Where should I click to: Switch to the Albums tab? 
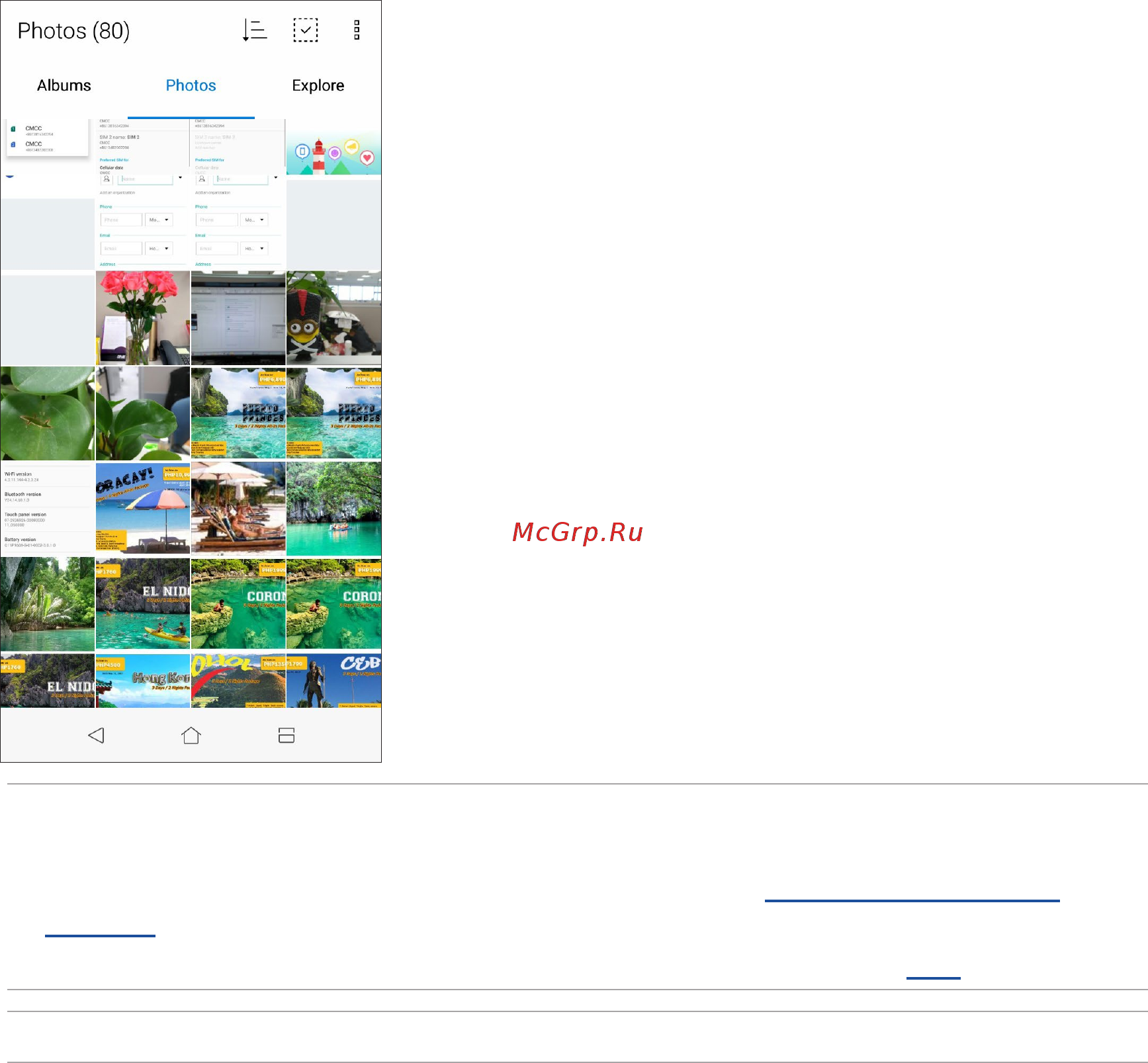pyautogui.click(x=64, y=85)
